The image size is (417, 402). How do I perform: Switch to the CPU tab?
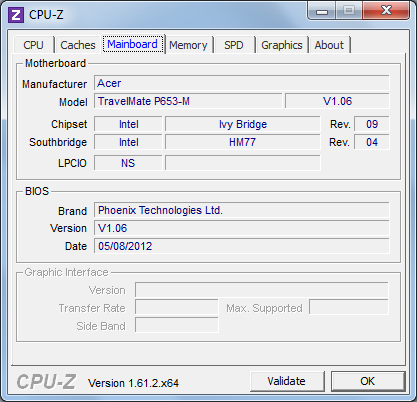(33, 45)
